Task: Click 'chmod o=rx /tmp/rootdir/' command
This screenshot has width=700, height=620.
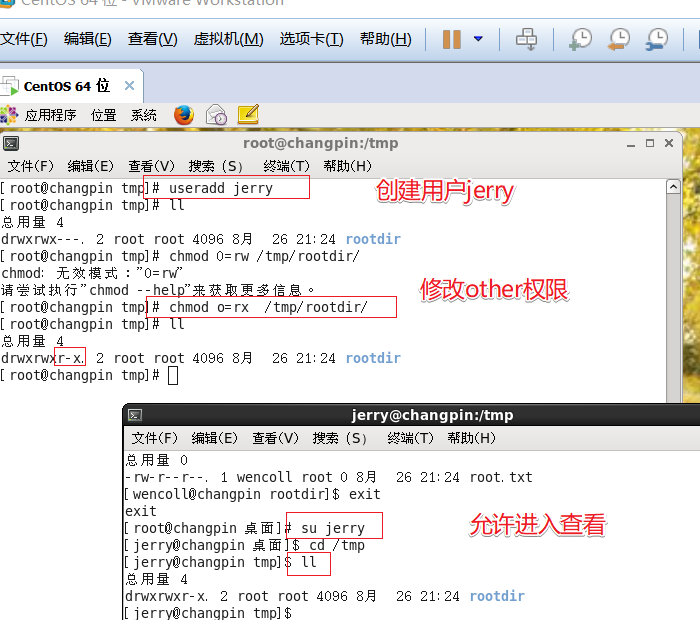Action: [268, 307]
